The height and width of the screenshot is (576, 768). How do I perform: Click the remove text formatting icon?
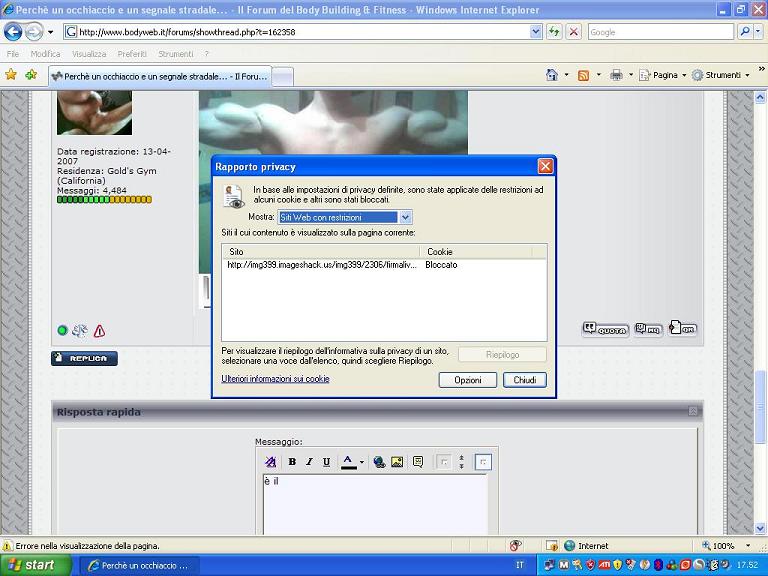271,462
